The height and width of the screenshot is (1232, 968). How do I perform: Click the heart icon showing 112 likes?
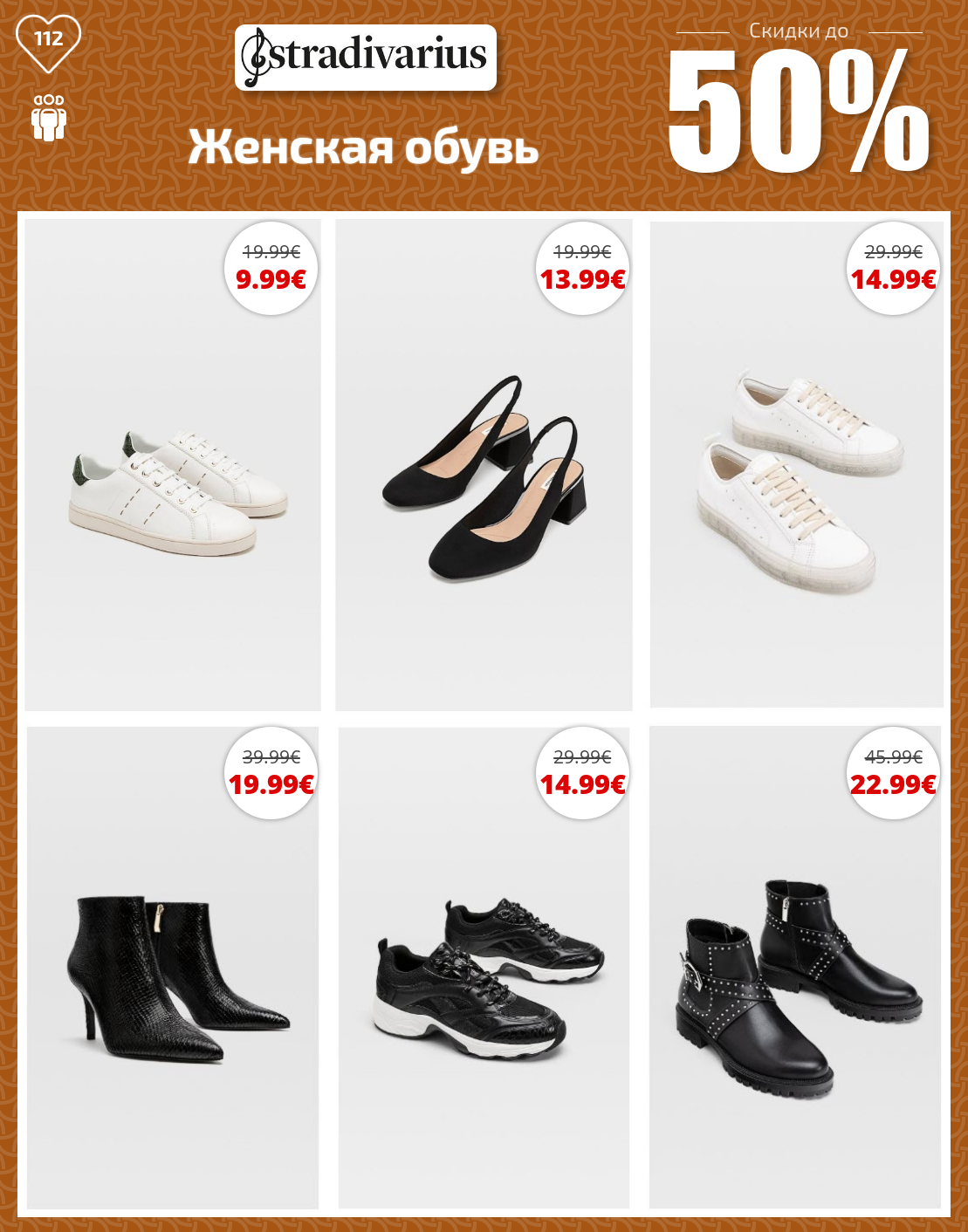tap(49, 43)
